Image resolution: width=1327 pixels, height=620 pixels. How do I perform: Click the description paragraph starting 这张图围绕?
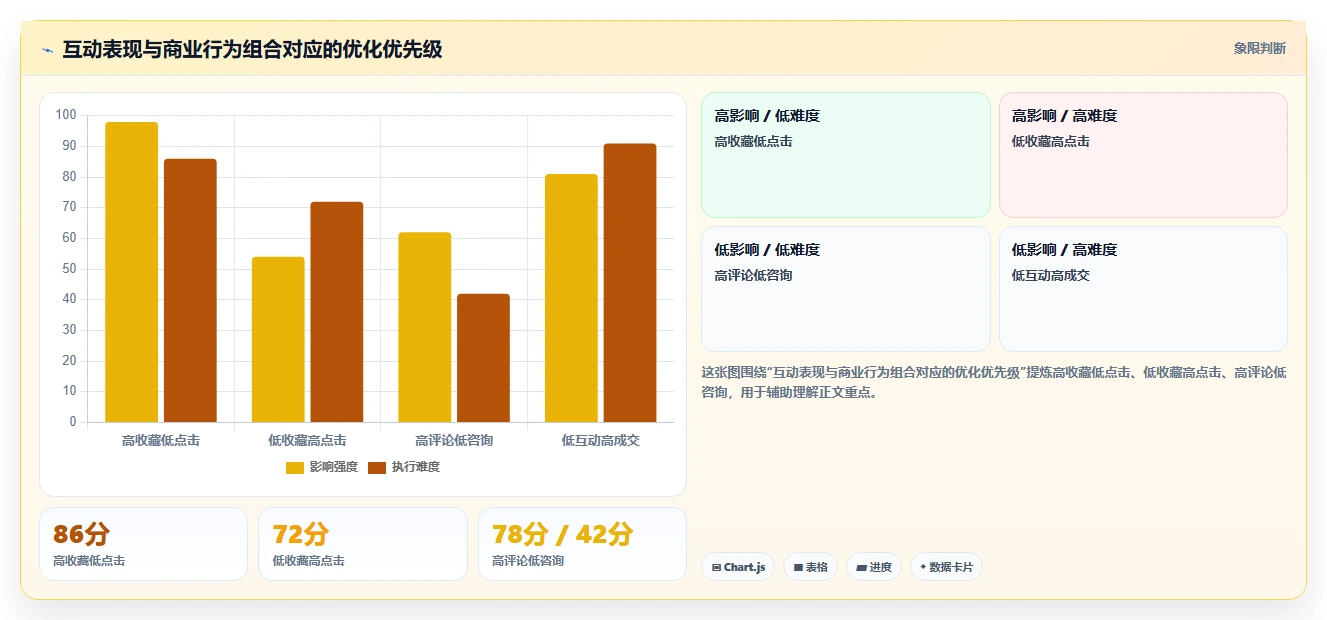tap(994, 382)
